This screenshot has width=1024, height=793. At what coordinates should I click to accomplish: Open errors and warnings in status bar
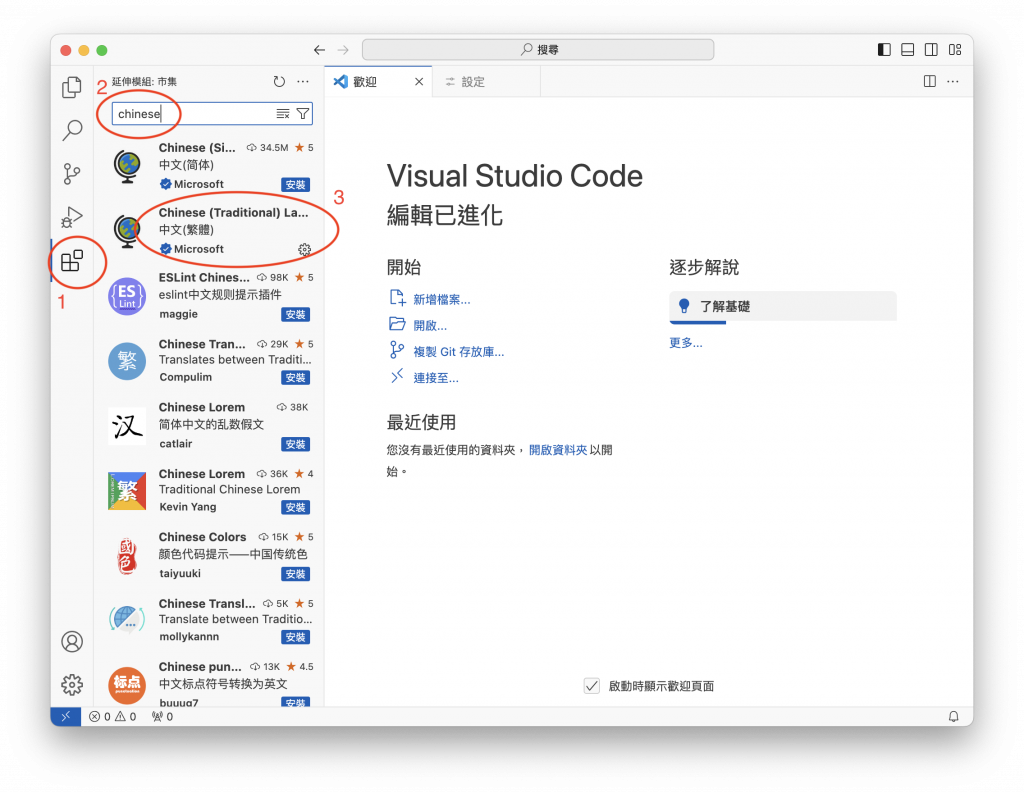(112, 717)
